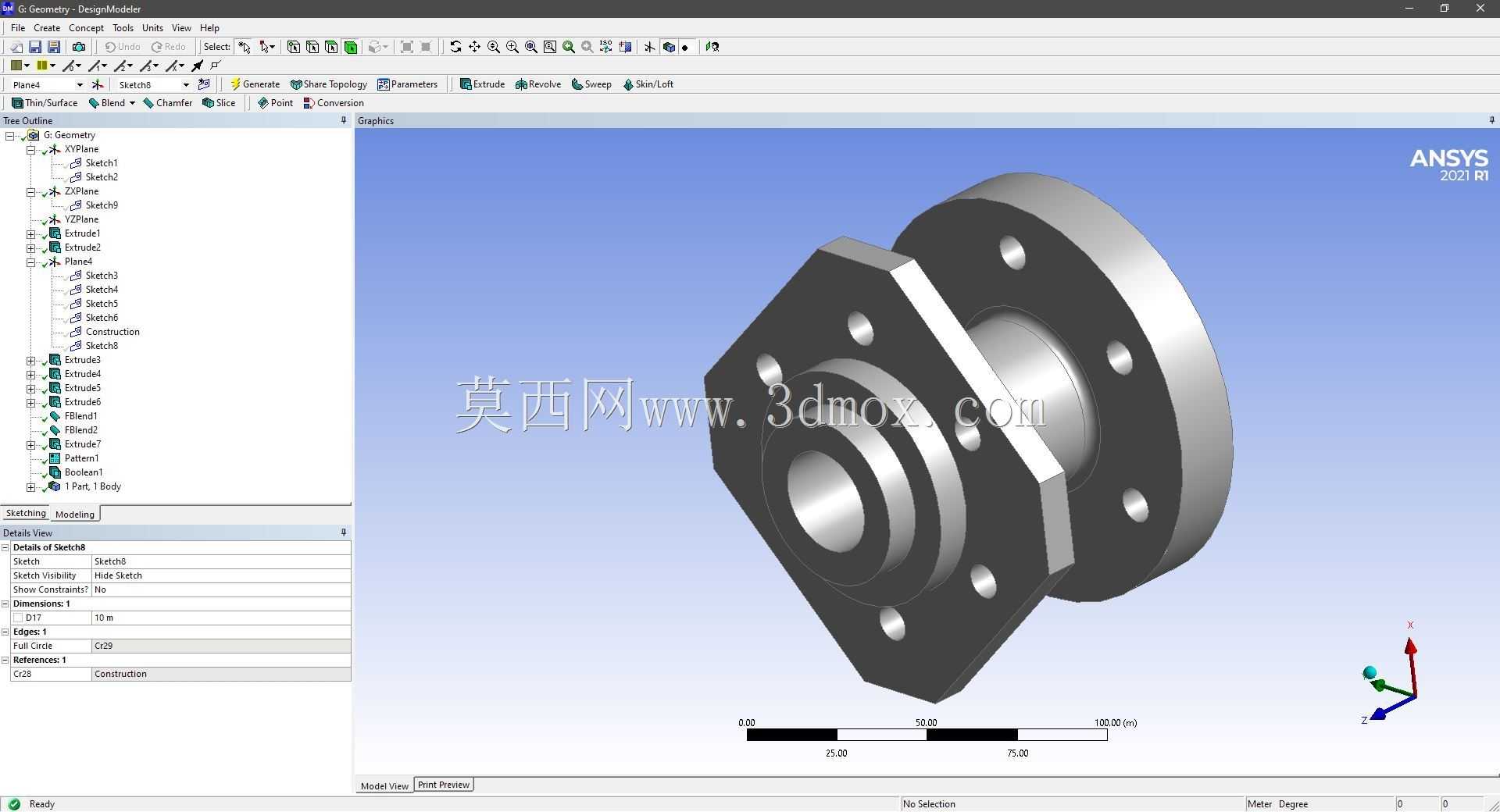1500x812 pixels.
Task: Collapse the Plane4 tree node
Action: (x=30, y=262)
